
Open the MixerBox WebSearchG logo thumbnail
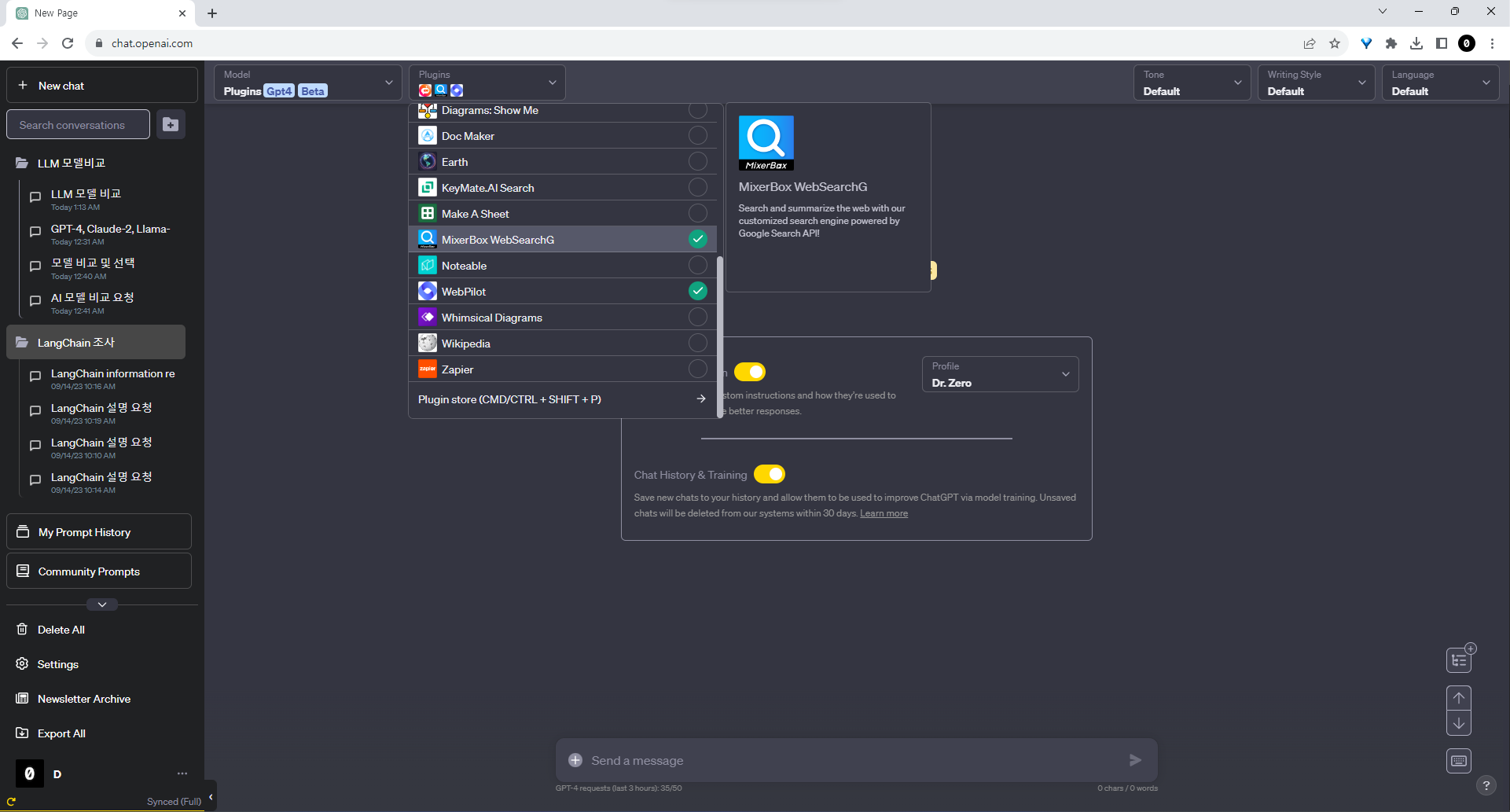coord(766,143)
